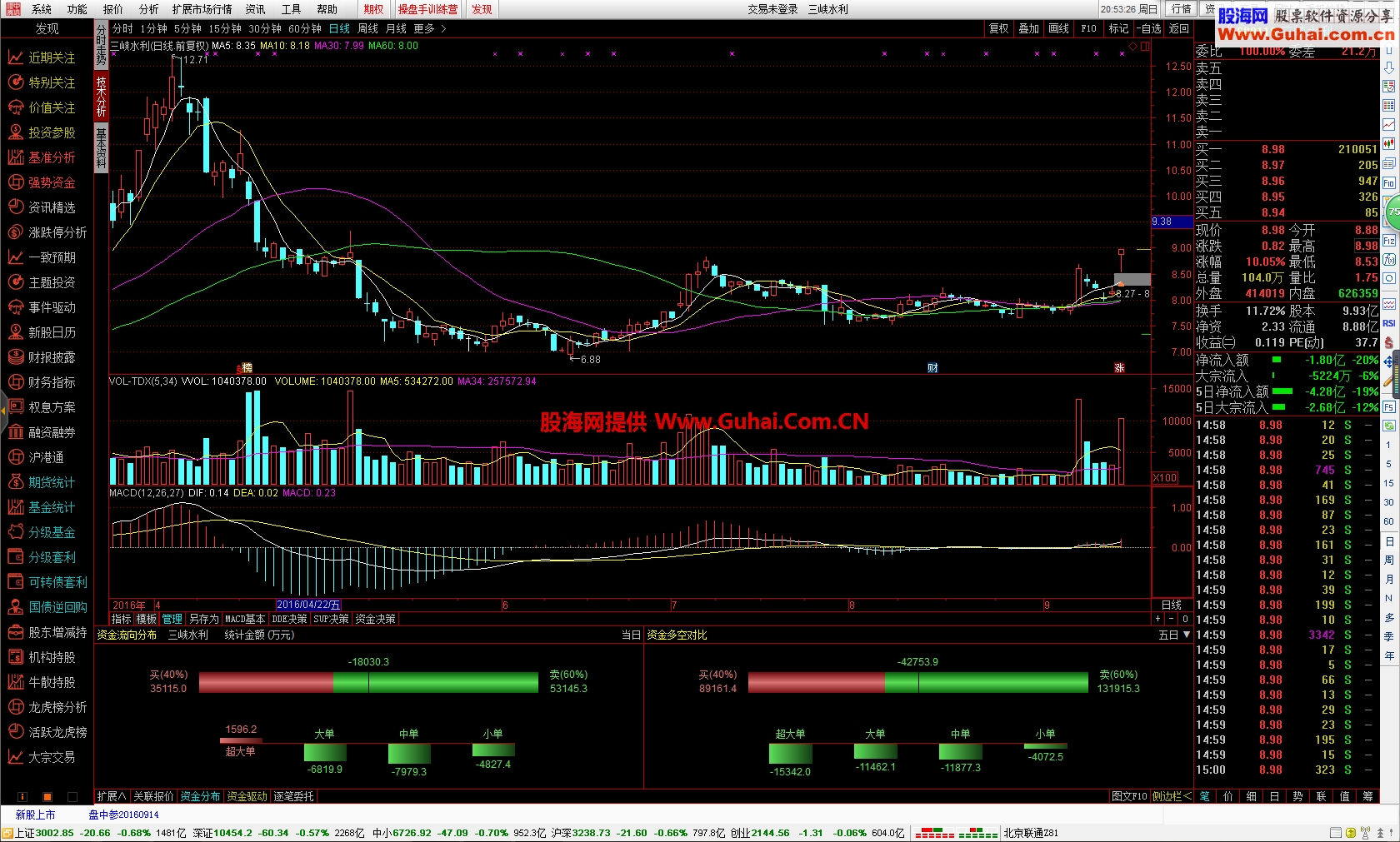Click the red-green buy/sell ratio bar for 当日
1400x842 pixels.
point(368,683)
